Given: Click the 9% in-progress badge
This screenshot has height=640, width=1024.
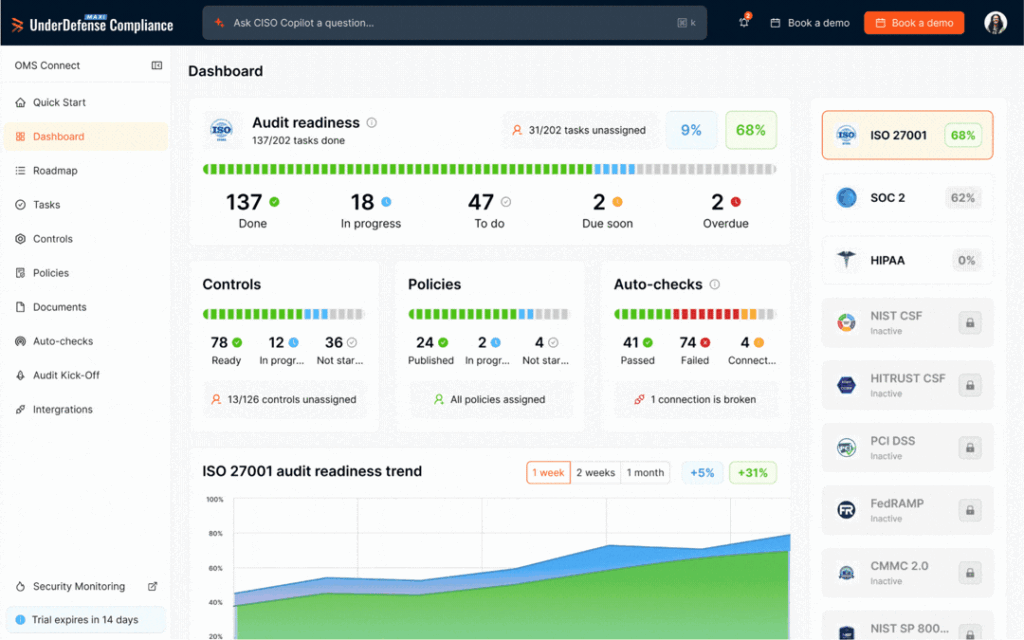Looking at the screenshot, I should click(691, 130).
